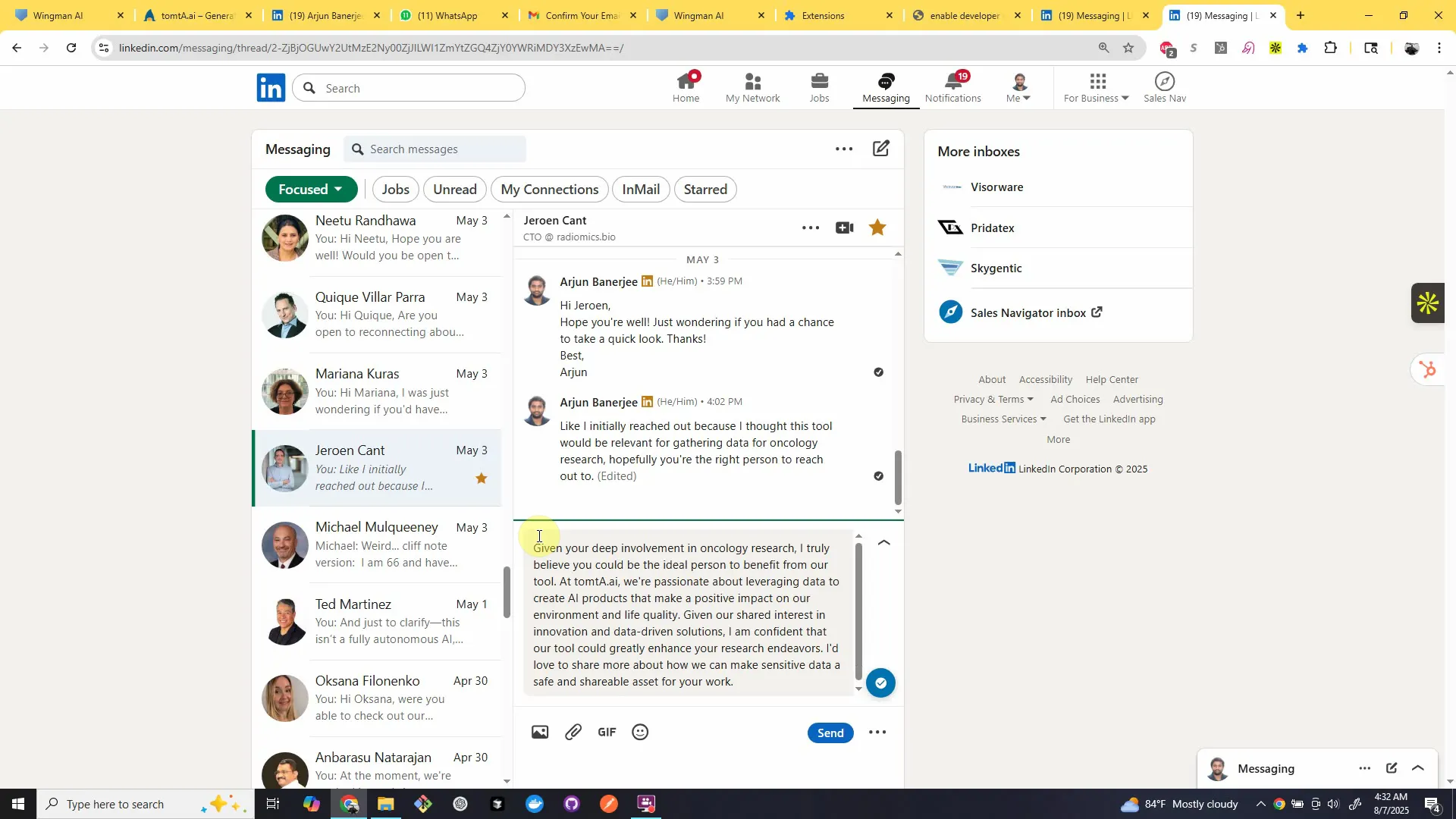View Notifications bell
1456x819 pixels.
(953, 88)
